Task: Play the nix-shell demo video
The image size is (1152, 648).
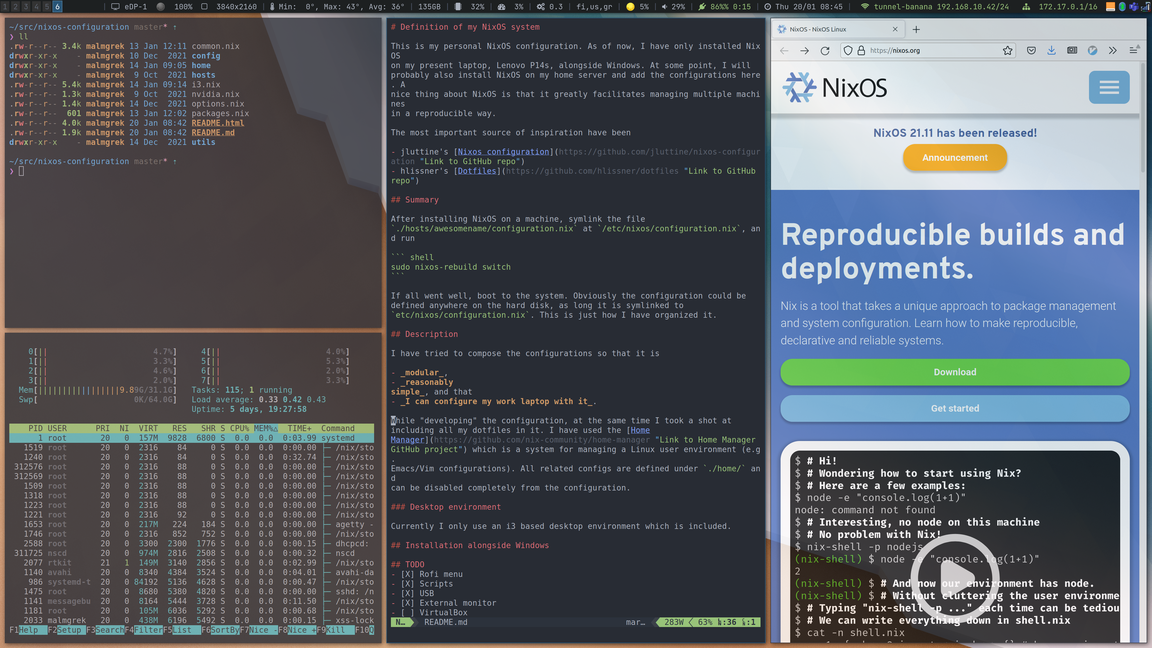Action: pyautogui.click(x=954, y=577)
